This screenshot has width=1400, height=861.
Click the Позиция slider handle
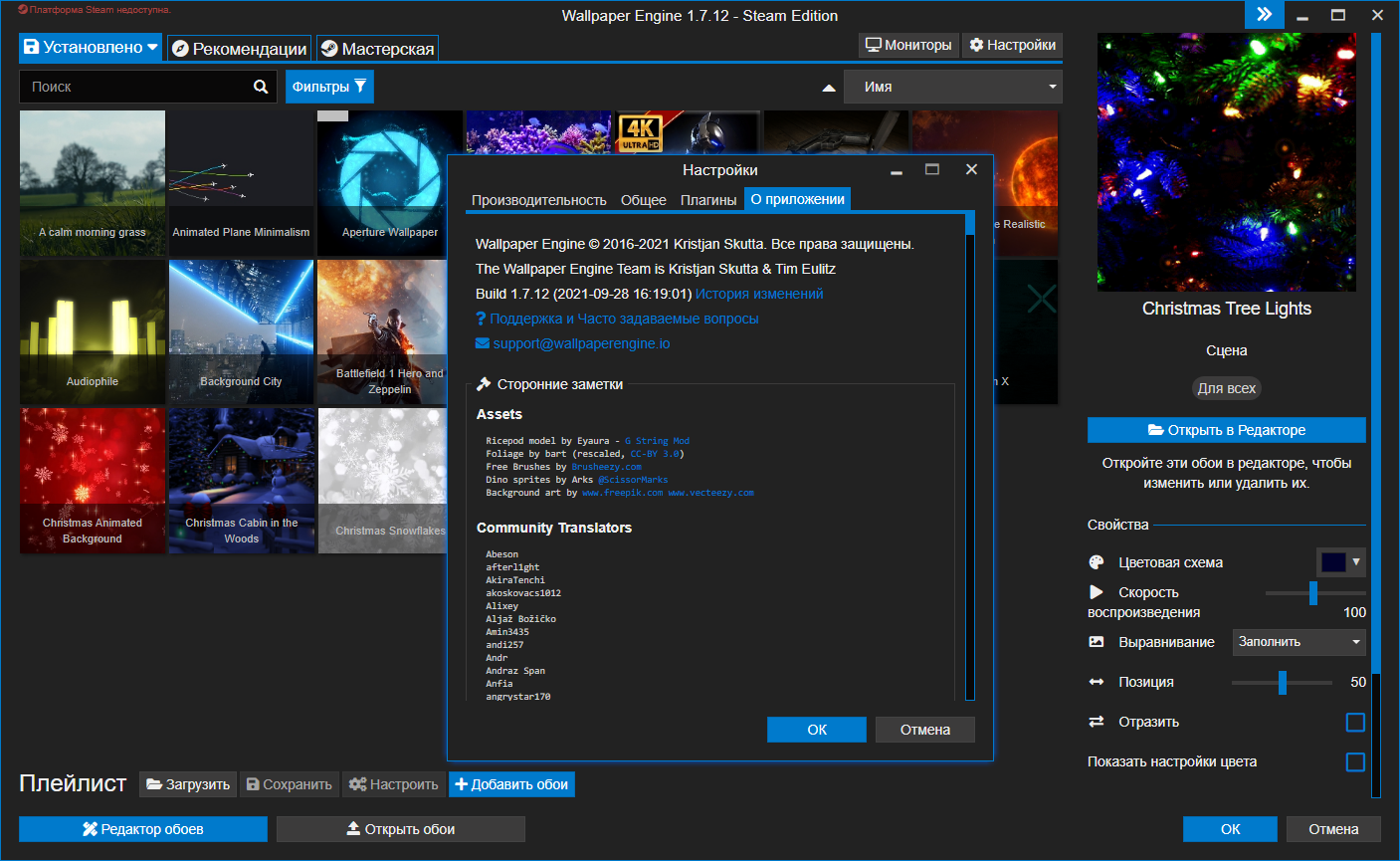pyautogui.click(x=1283, y=683)
